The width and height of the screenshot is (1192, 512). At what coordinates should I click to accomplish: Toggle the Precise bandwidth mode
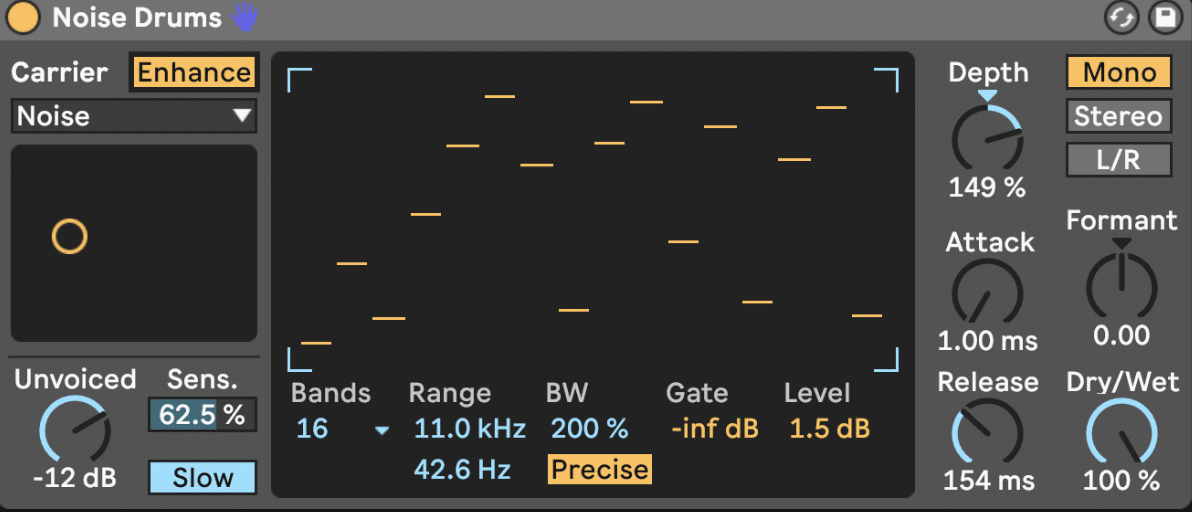point(599,469)
